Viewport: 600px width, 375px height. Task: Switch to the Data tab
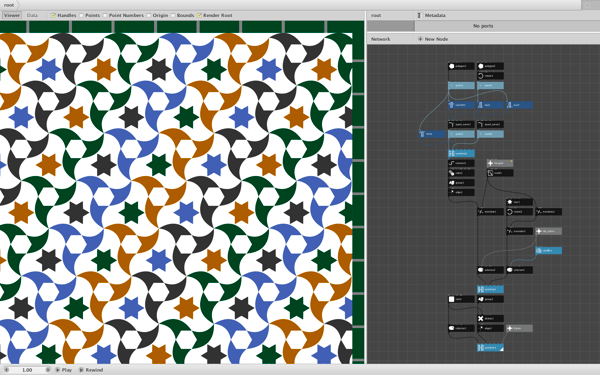(x=32, y=15)
